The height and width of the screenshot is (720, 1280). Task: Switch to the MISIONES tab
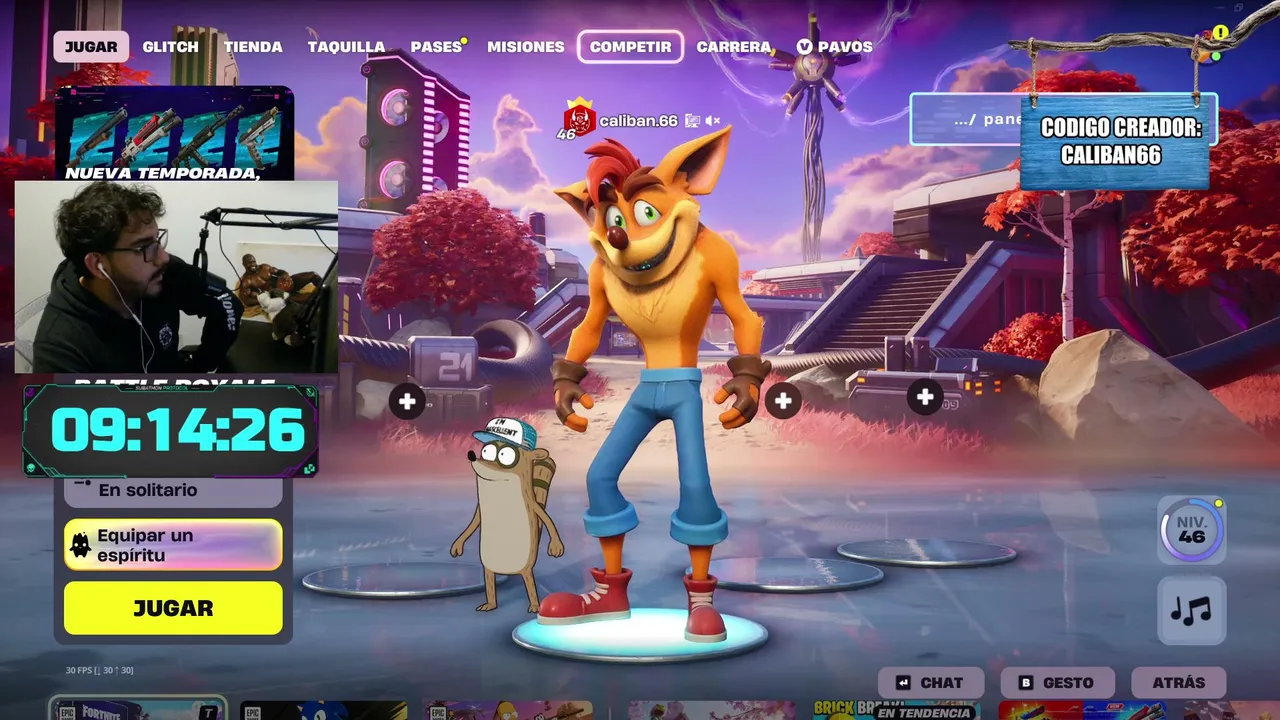pyautogui.click(x=526, y=47)
